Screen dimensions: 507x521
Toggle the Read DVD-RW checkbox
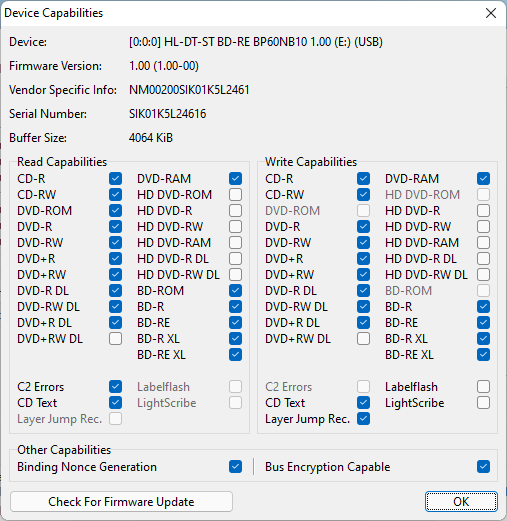click(115, 242)
